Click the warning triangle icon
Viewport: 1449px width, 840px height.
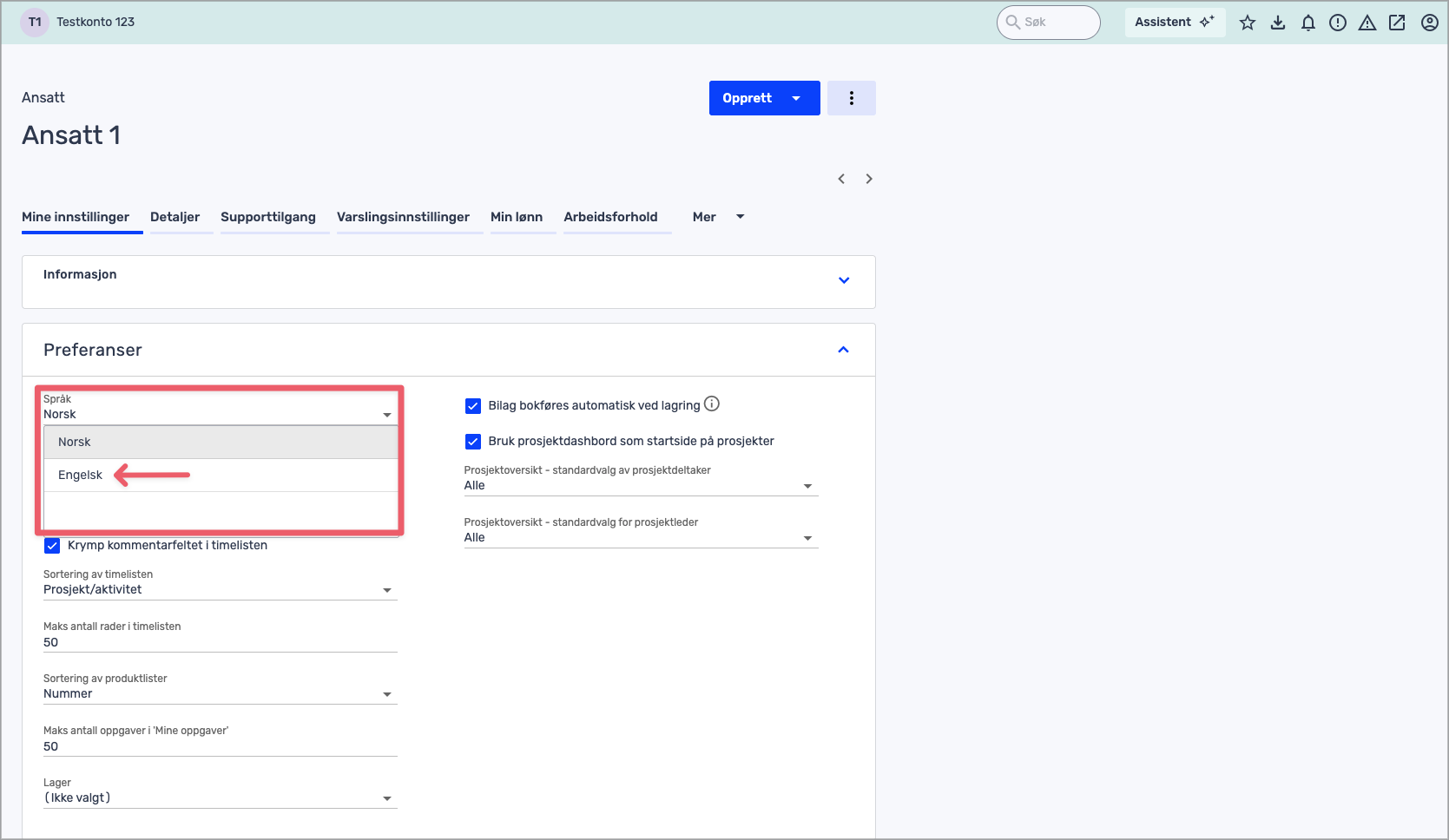coord(1367,23)
